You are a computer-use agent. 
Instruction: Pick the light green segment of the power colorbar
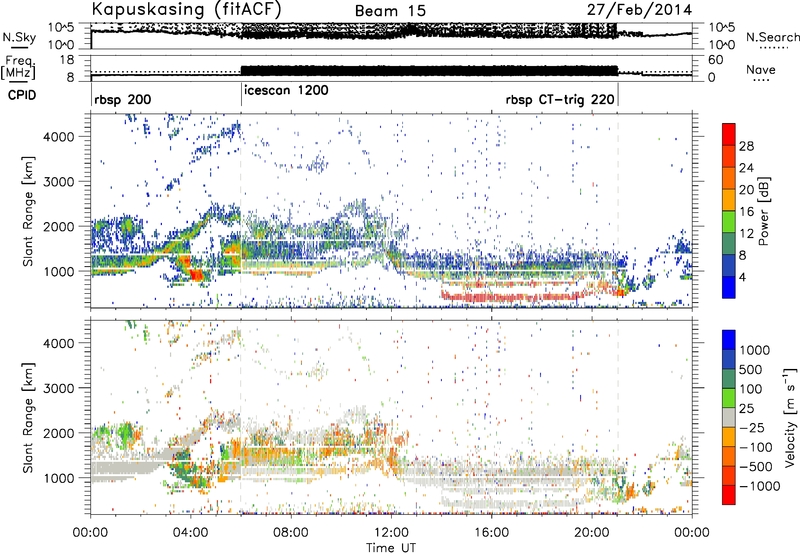pos(729,222)
